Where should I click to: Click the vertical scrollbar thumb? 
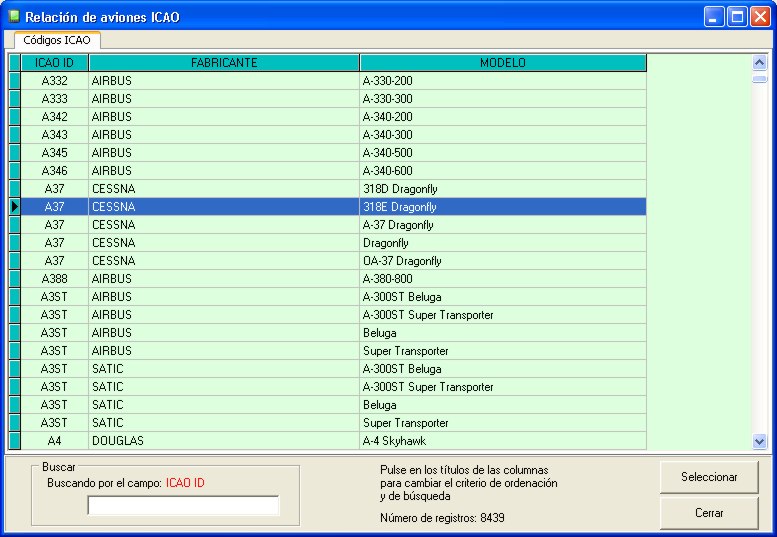[x=759, y=79]
